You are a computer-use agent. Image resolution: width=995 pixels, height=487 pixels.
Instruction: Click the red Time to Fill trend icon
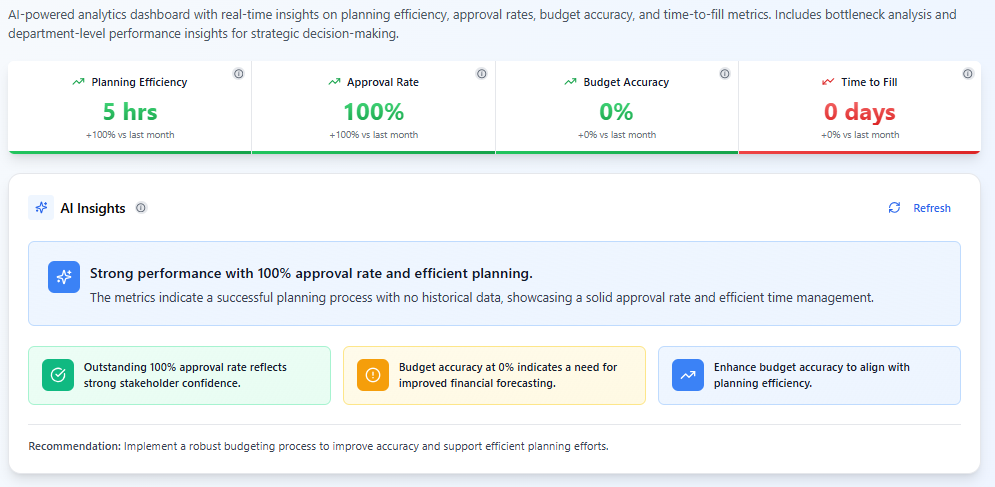pyautogui.click(x=827, y=82)
